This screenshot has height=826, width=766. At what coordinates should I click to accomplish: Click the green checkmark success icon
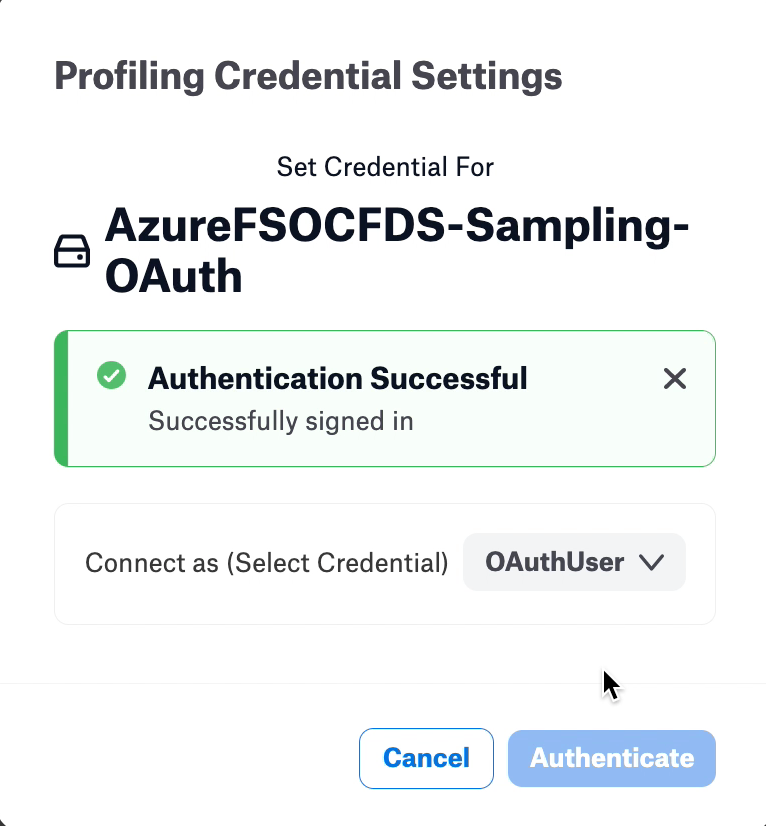click(x=112, y=375)
